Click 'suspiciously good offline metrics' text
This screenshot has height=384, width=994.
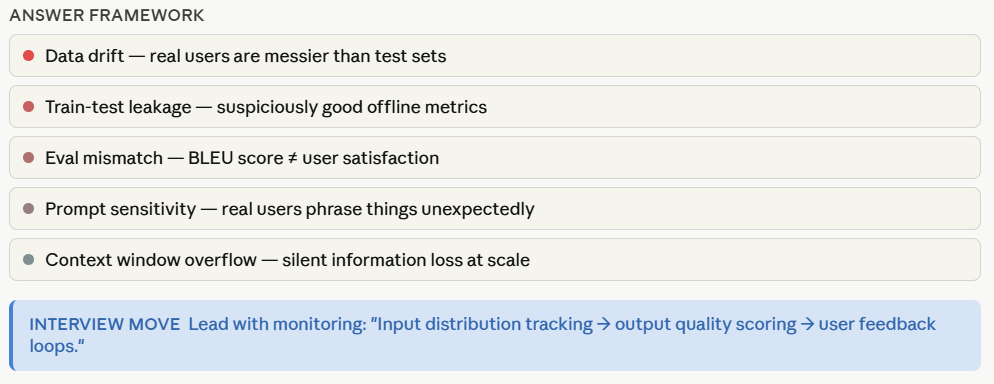click(x=352, y=107)
